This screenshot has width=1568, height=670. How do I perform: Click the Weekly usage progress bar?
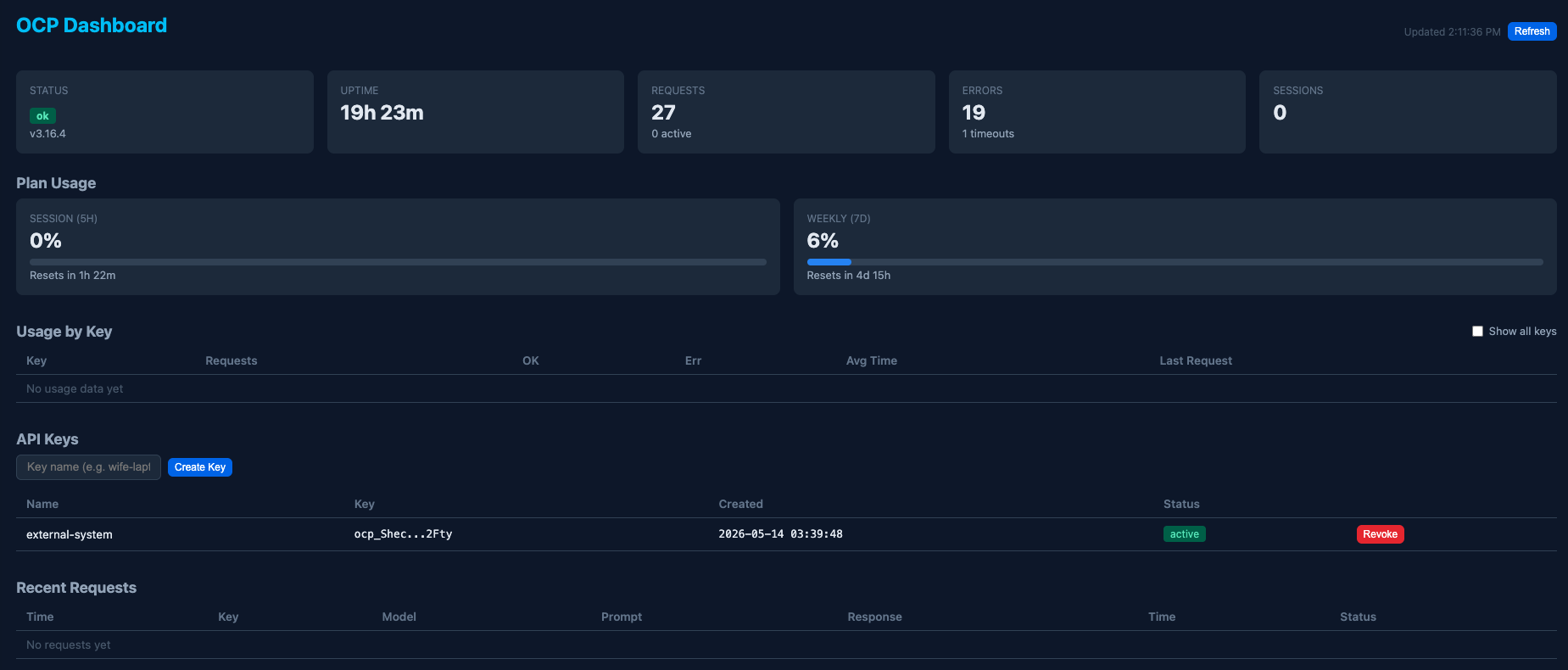[x=1175, y=262]
